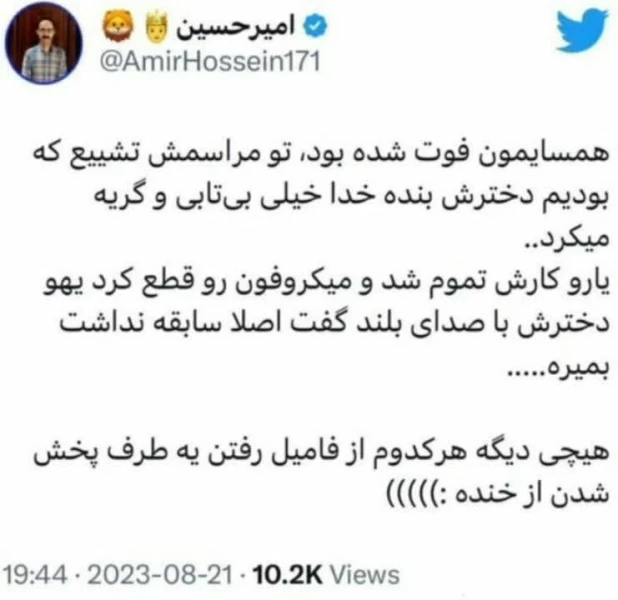Click the word میکرد.. in the tweet
This screenshot has width=618, height=600.
tap(568, 239)
